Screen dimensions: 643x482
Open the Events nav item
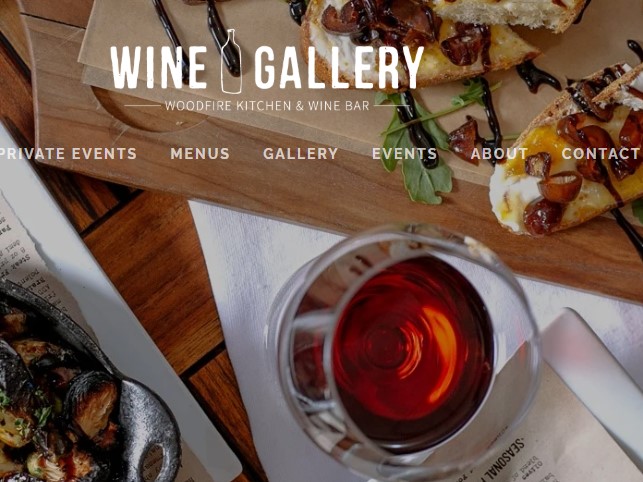404,154
